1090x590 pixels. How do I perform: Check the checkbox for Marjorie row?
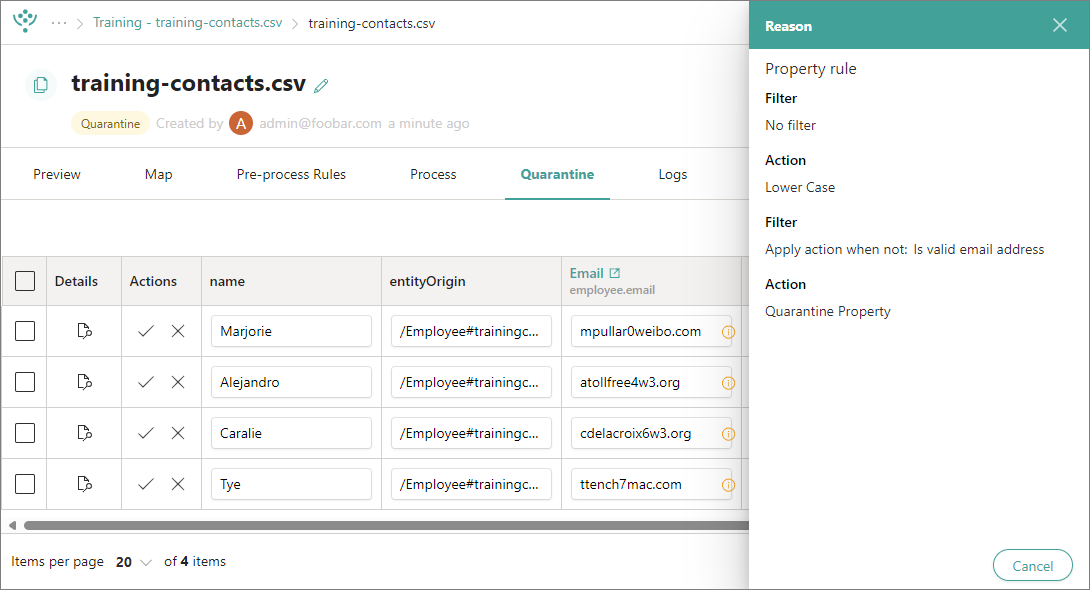click(x=25, y=331)
